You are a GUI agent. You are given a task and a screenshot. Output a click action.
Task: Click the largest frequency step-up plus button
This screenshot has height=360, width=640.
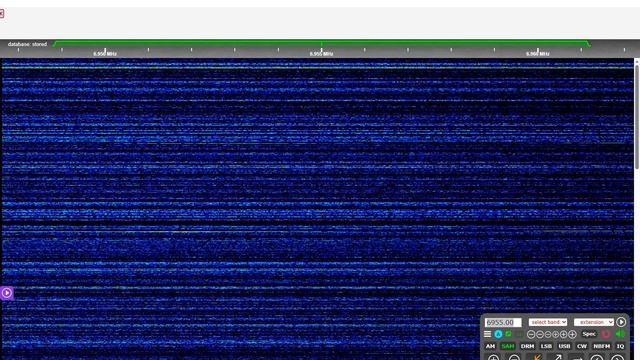pos(572,334)
